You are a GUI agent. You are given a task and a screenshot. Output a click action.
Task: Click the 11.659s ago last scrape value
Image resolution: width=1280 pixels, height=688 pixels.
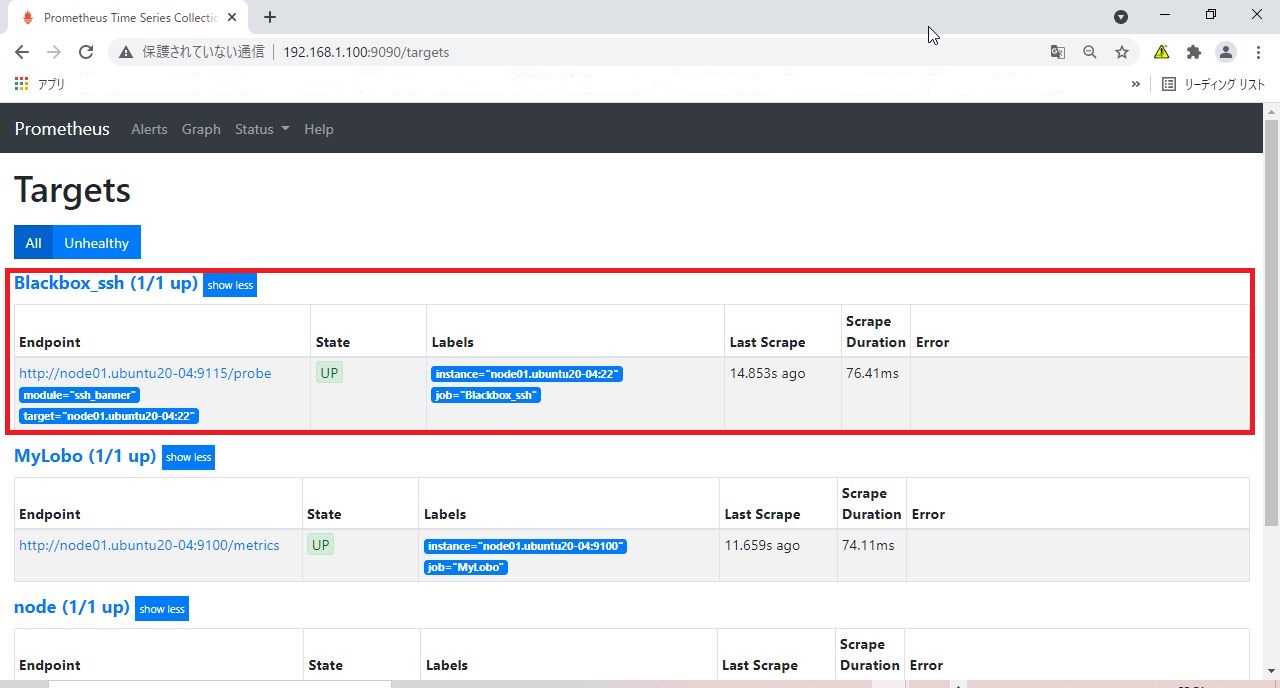click(x=762, y=545)
